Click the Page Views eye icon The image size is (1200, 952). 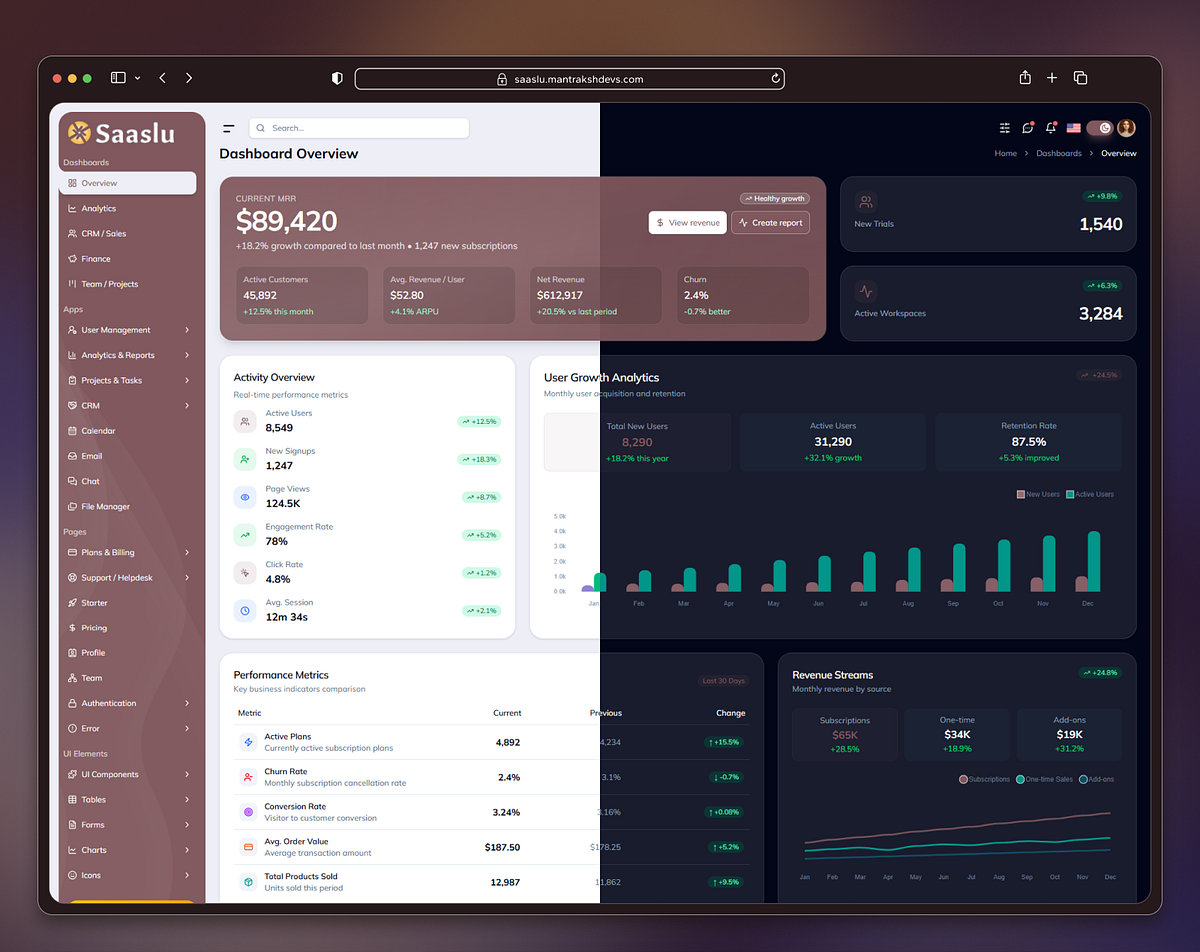pos(245,497)
